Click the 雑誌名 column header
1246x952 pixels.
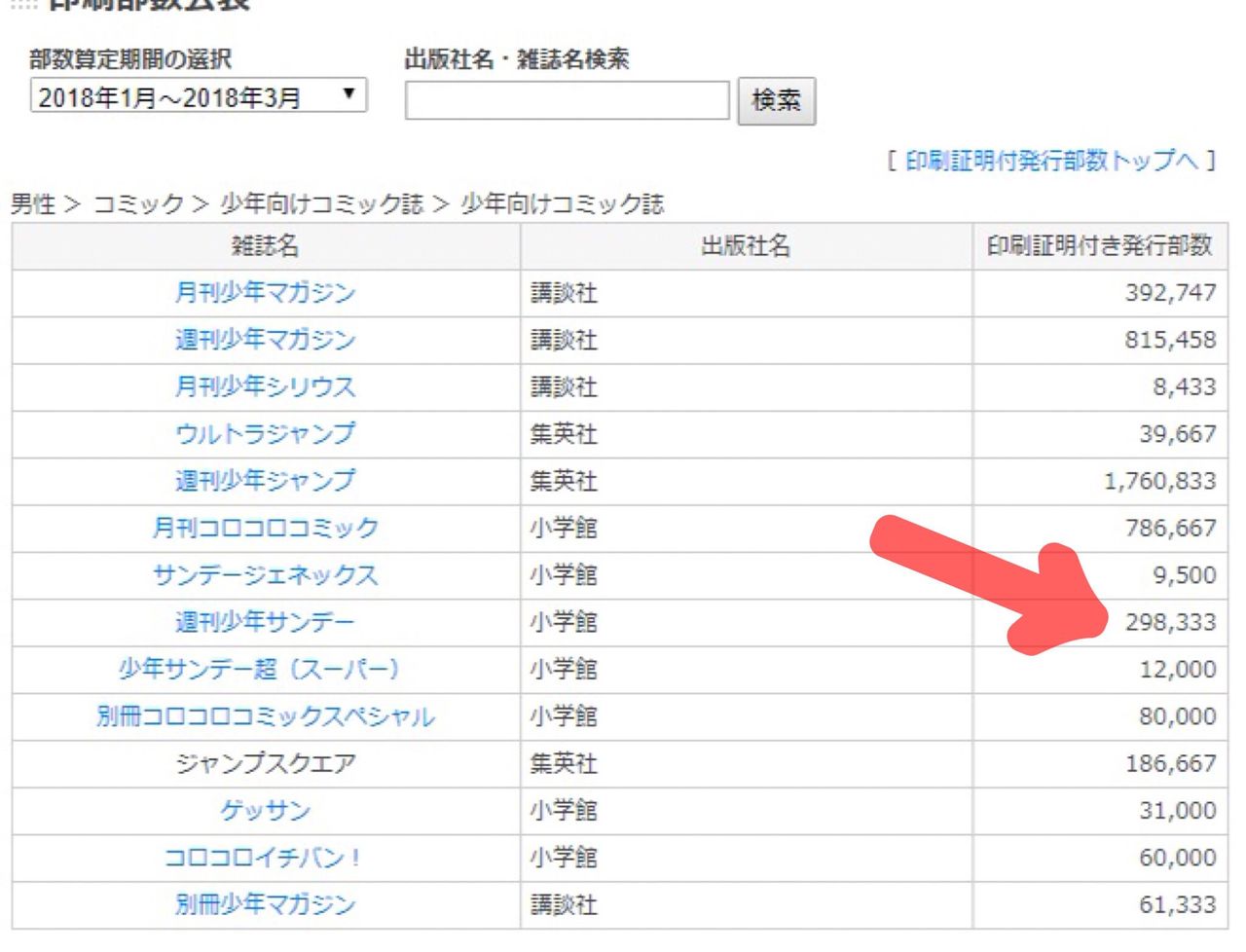(x=265, y=245)
